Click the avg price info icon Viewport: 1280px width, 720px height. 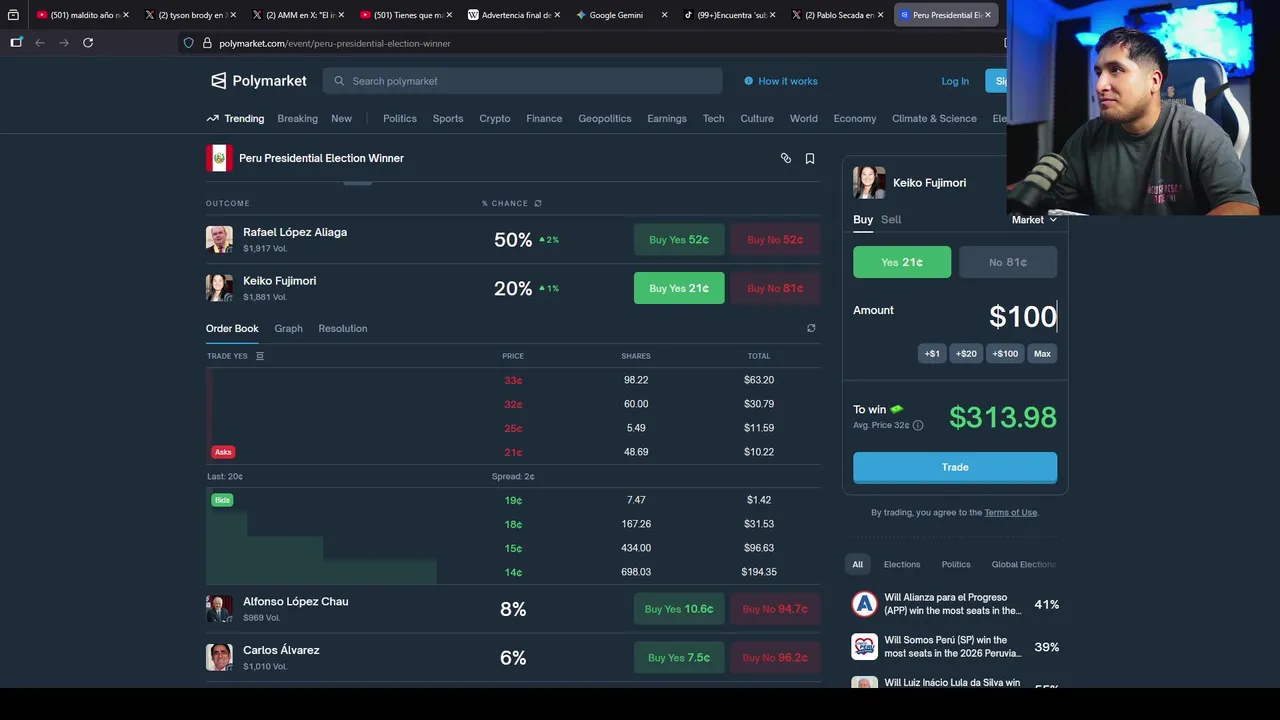tap(918, 425)
